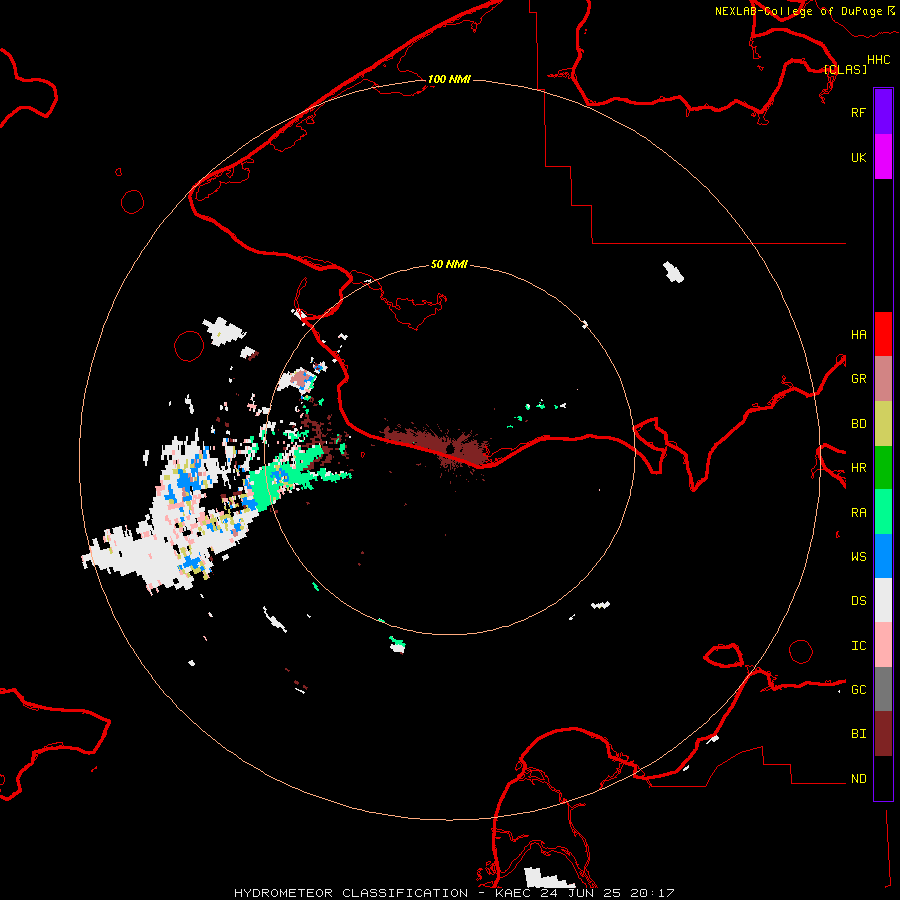Click the dark green HR swatch

[x=883, y=468]
